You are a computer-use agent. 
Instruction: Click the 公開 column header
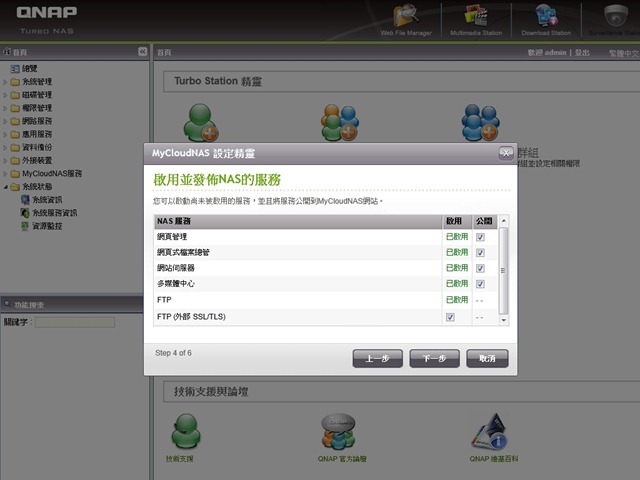484,221
